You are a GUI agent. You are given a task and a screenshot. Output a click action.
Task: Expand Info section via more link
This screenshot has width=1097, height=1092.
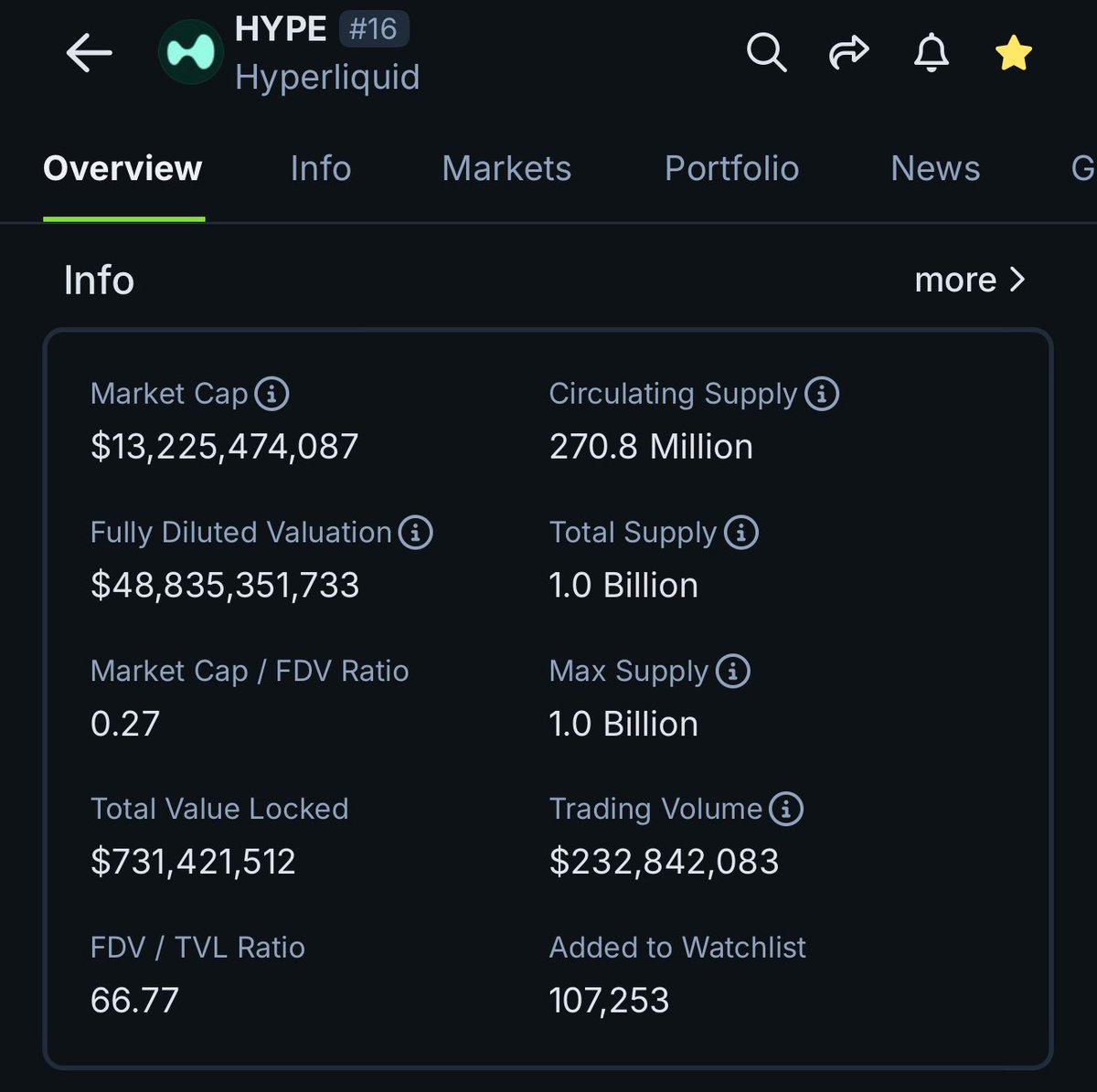[970, 280]
